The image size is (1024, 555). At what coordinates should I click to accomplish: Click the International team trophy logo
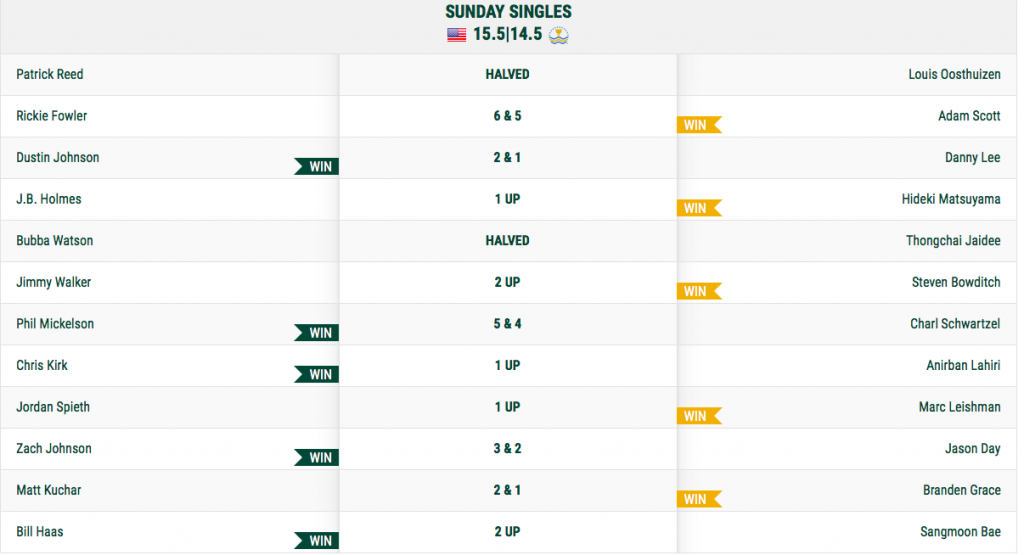coord(558,35)
